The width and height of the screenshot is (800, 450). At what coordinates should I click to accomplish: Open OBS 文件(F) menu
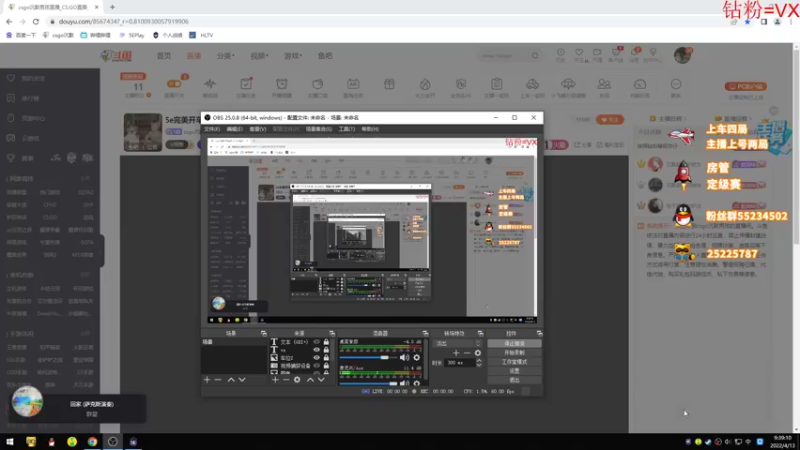pyautogui.click(x=212, y=129)
